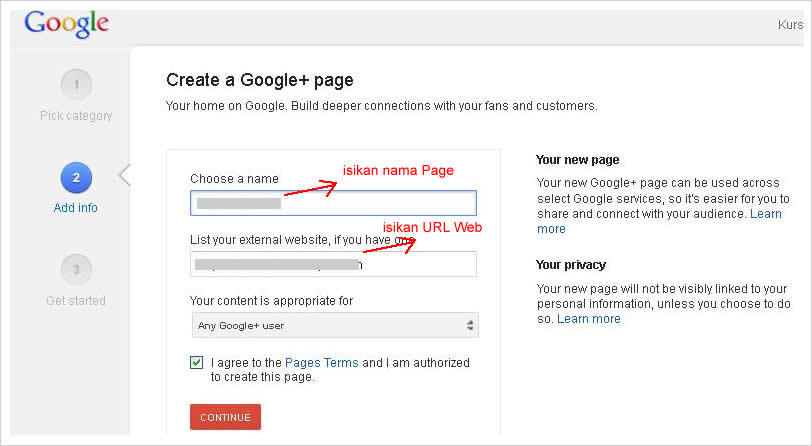Click the Your privacy heading
Viewport: 812px width, 446px height.
pyautogui.click(x=571, y=265)
